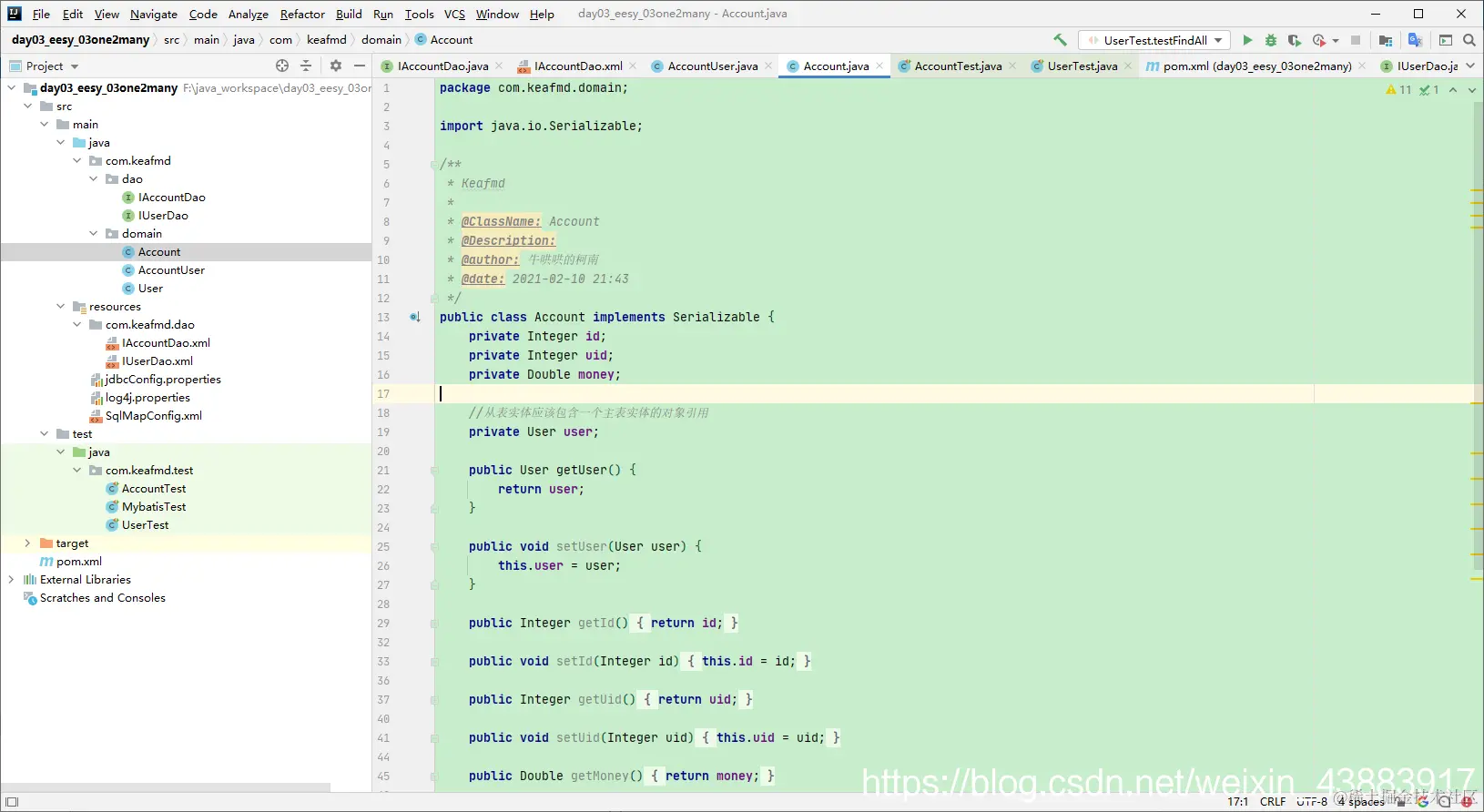Click the Build project hammer icon
Viewport: 1484px width, 812px height.
(1060, 40)
